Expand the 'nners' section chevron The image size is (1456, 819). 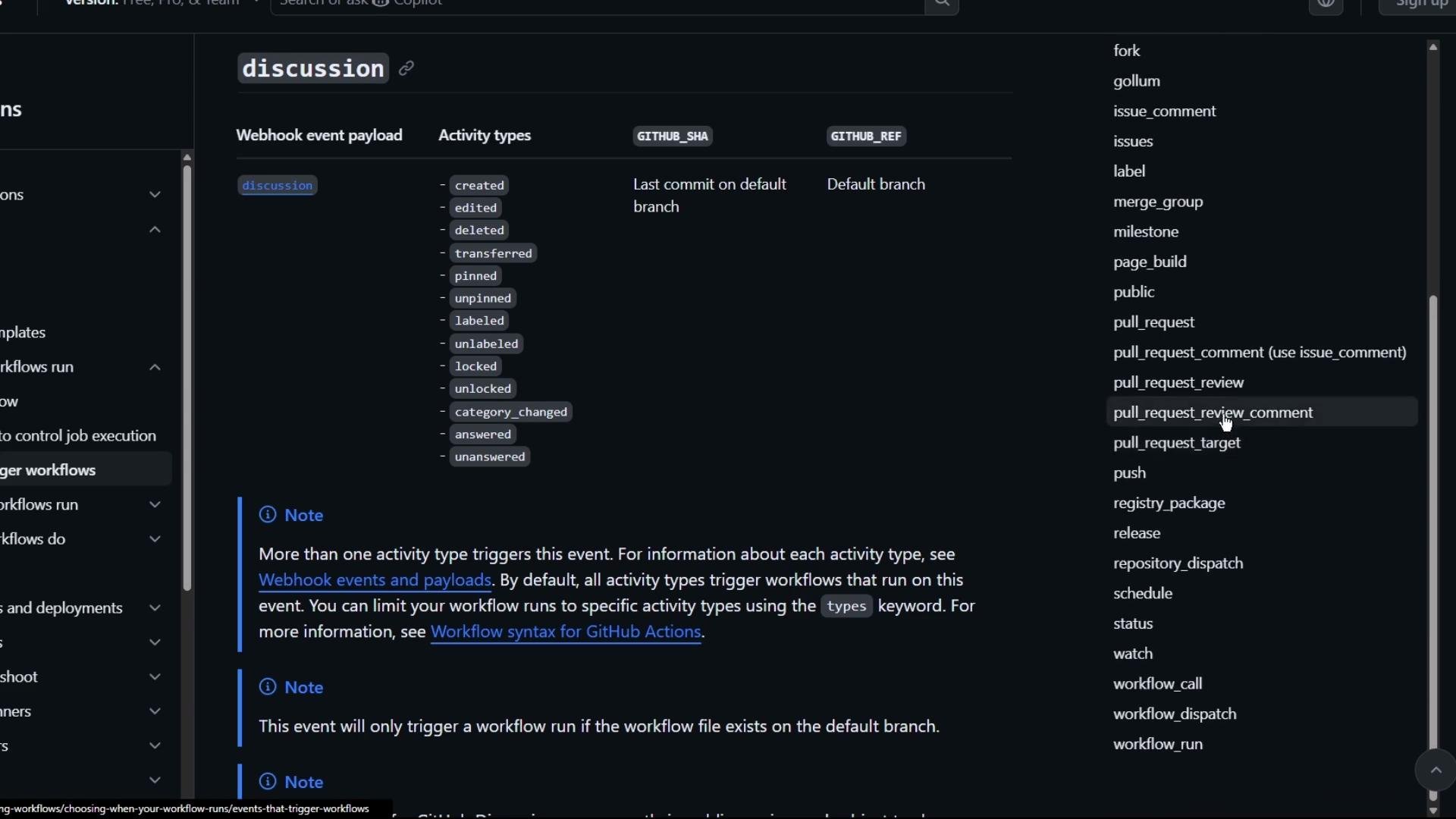click(x=155, y=711)
